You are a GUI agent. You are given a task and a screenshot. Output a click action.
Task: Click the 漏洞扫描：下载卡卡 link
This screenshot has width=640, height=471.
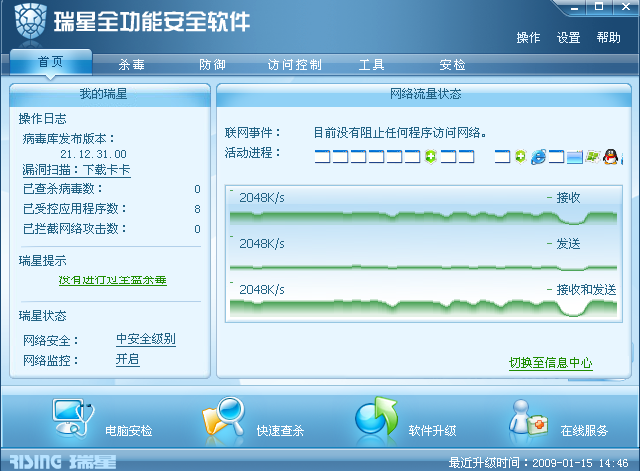pyautogui.click(x=76, y=170)
